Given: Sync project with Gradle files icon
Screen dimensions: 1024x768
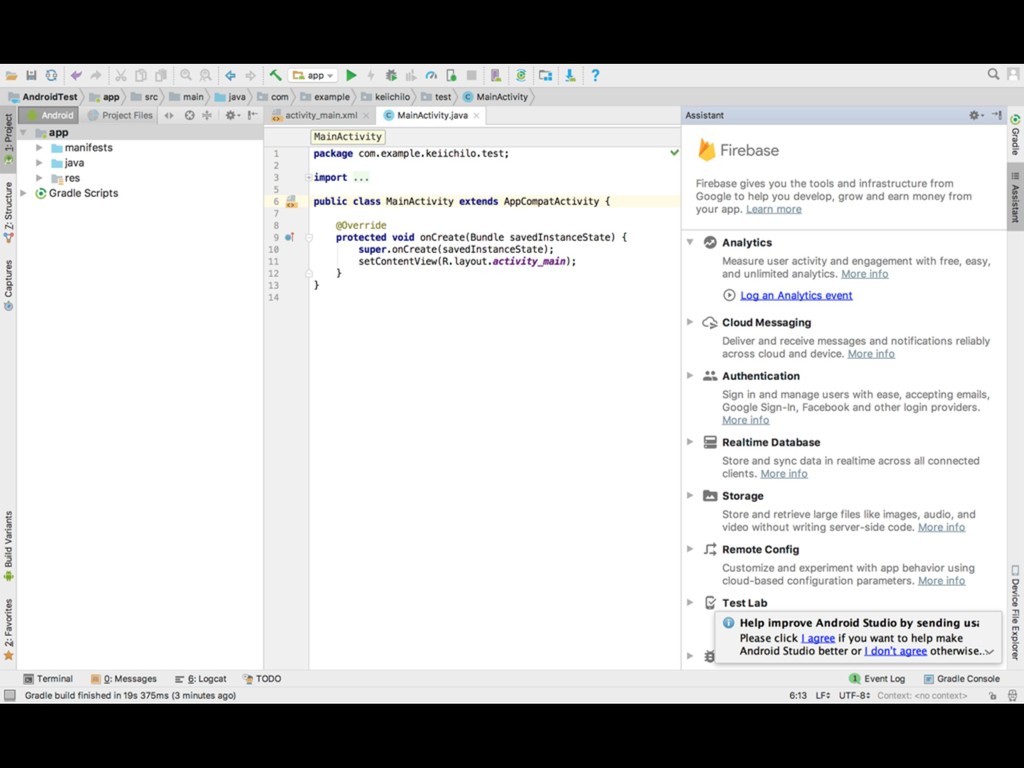Looking at the screenshot, I should 521,76.
